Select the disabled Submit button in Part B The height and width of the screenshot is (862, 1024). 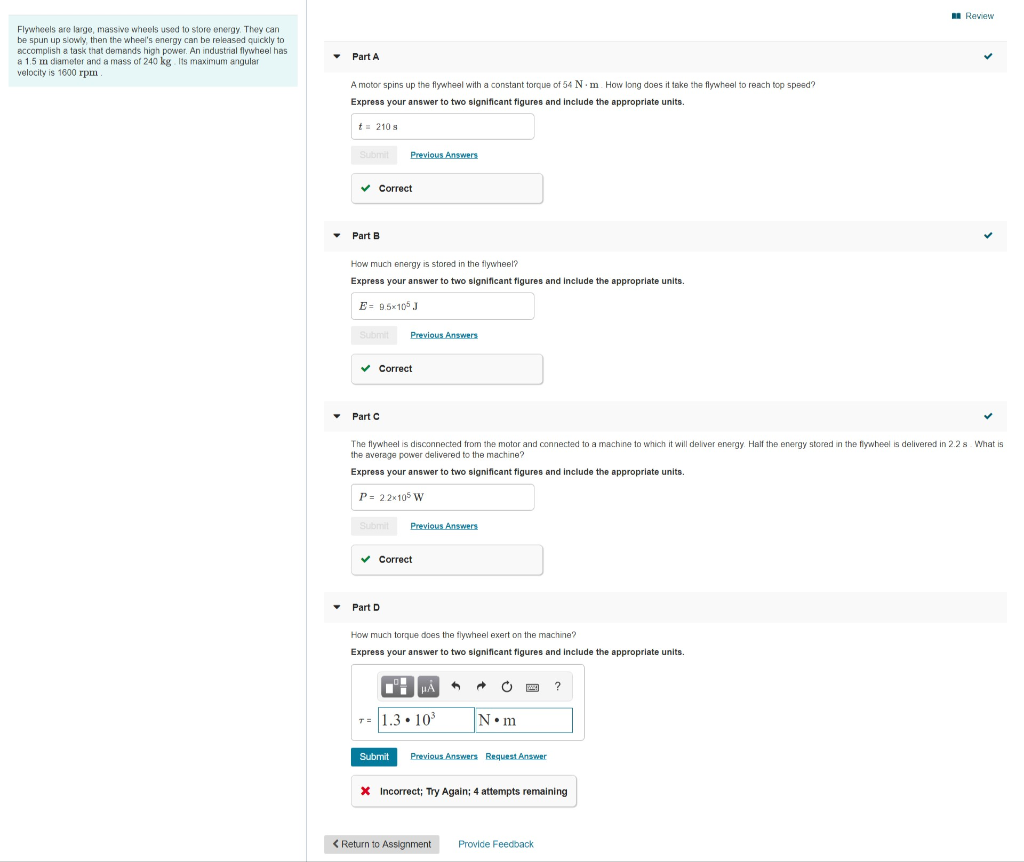(374, 335)
